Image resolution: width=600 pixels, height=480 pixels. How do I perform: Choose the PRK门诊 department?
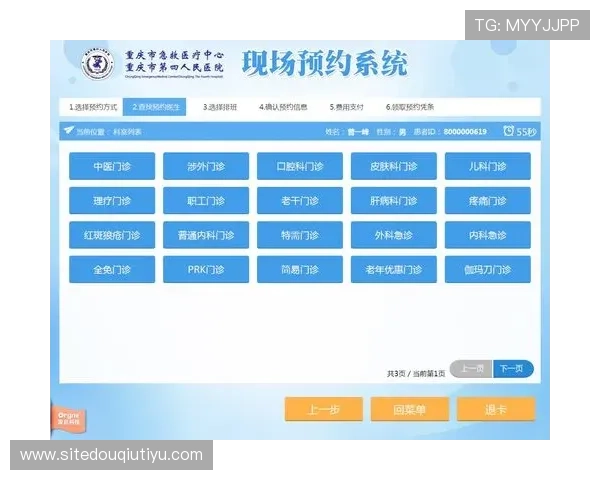click(206, 269)
